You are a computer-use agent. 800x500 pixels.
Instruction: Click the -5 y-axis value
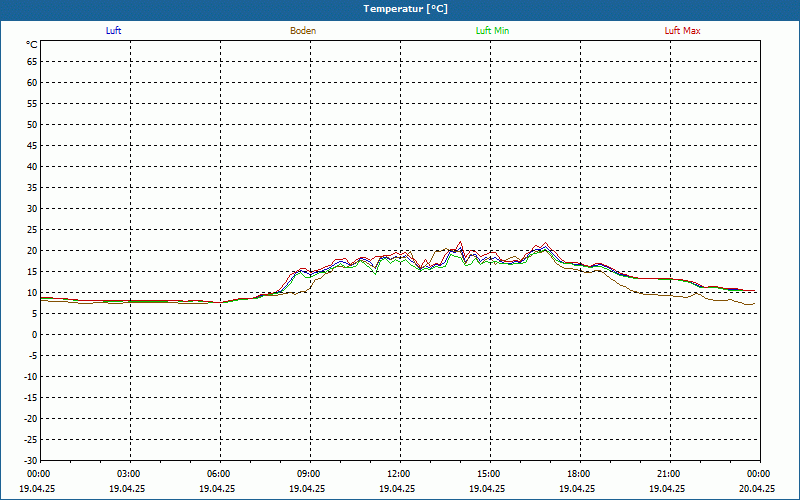[33, 356]
